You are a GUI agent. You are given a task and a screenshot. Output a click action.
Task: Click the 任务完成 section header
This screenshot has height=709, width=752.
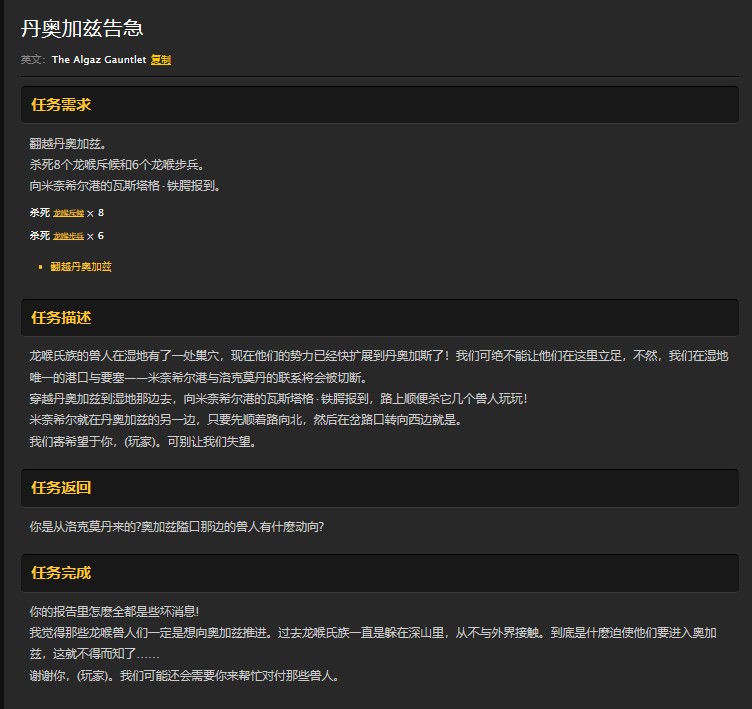(61, 573)
